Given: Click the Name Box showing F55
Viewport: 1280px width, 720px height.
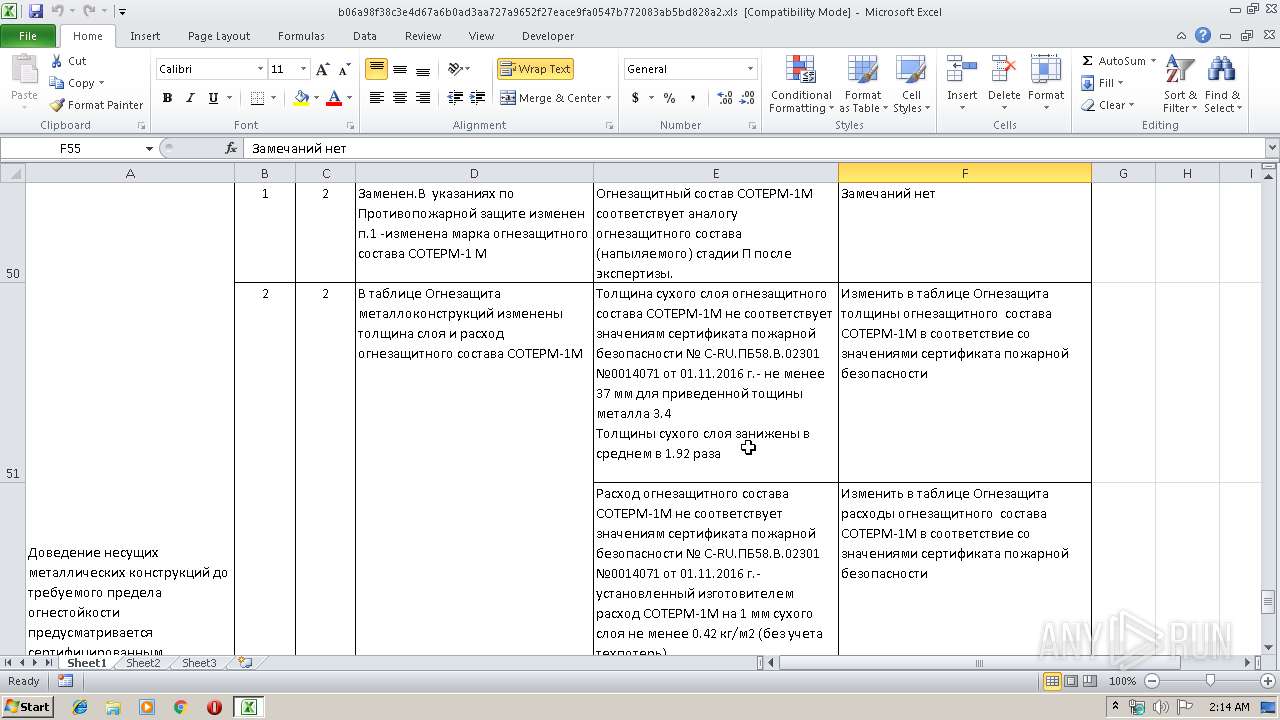Looking at the screenshot, I should point(70,148).
